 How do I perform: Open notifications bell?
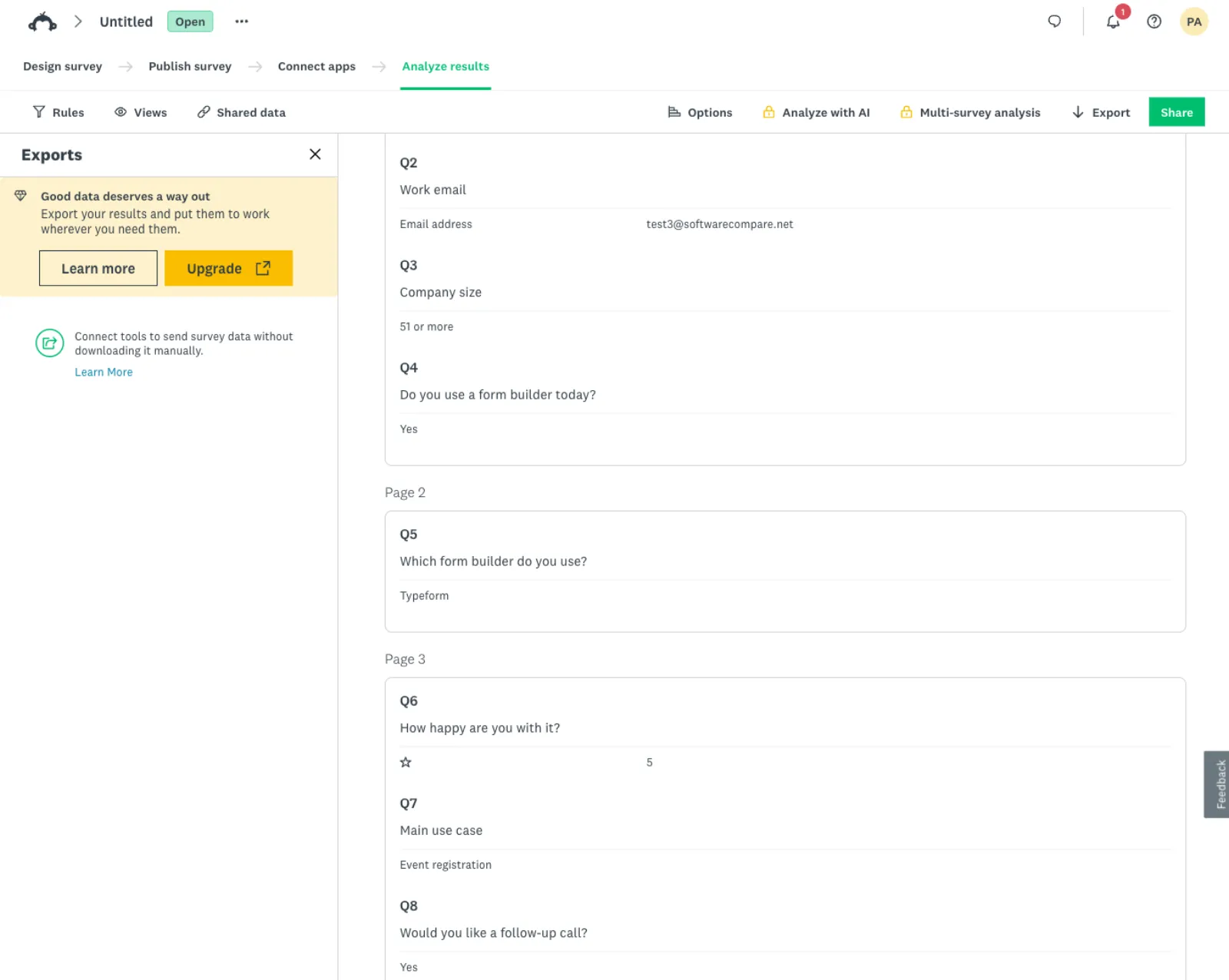pos(1113,22)
